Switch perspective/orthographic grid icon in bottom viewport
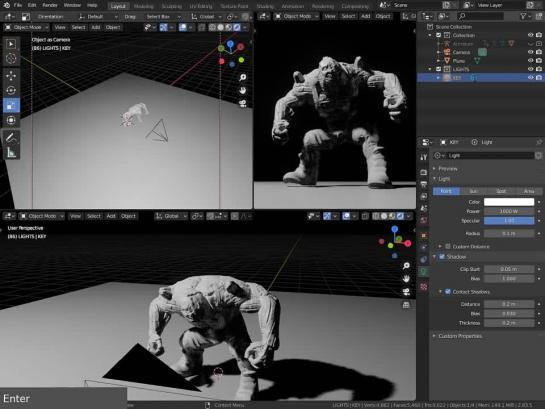Image resolution: width=545 pixels, height=409 pixels. point(406,305)
